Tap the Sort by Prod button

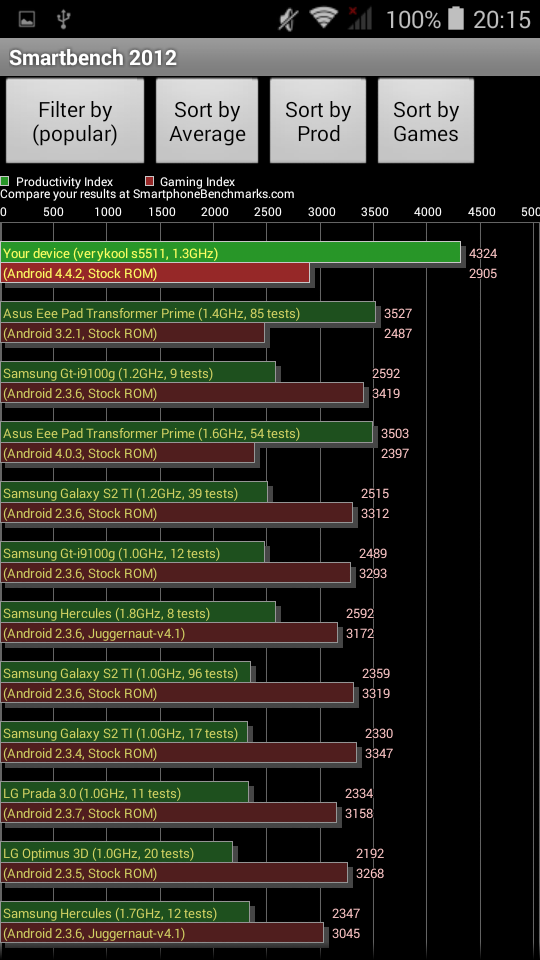tap(318, 121)
